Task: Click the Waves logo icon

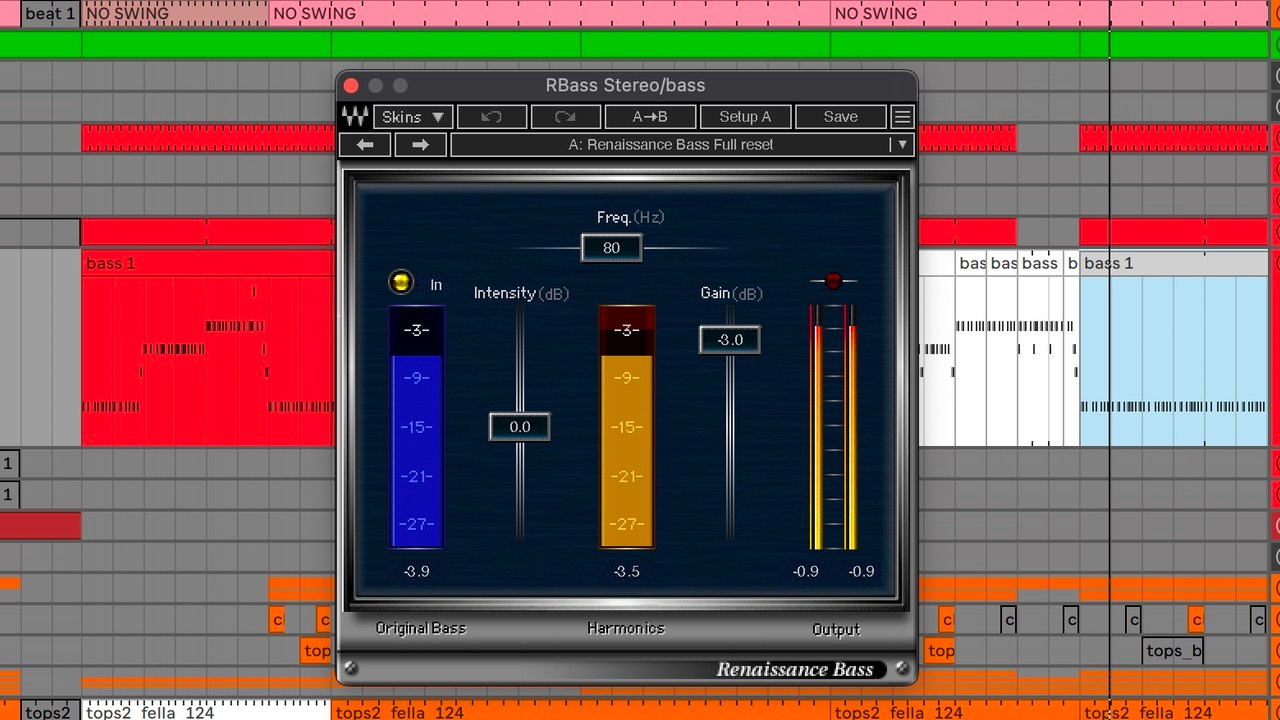Action: point(355,117)
